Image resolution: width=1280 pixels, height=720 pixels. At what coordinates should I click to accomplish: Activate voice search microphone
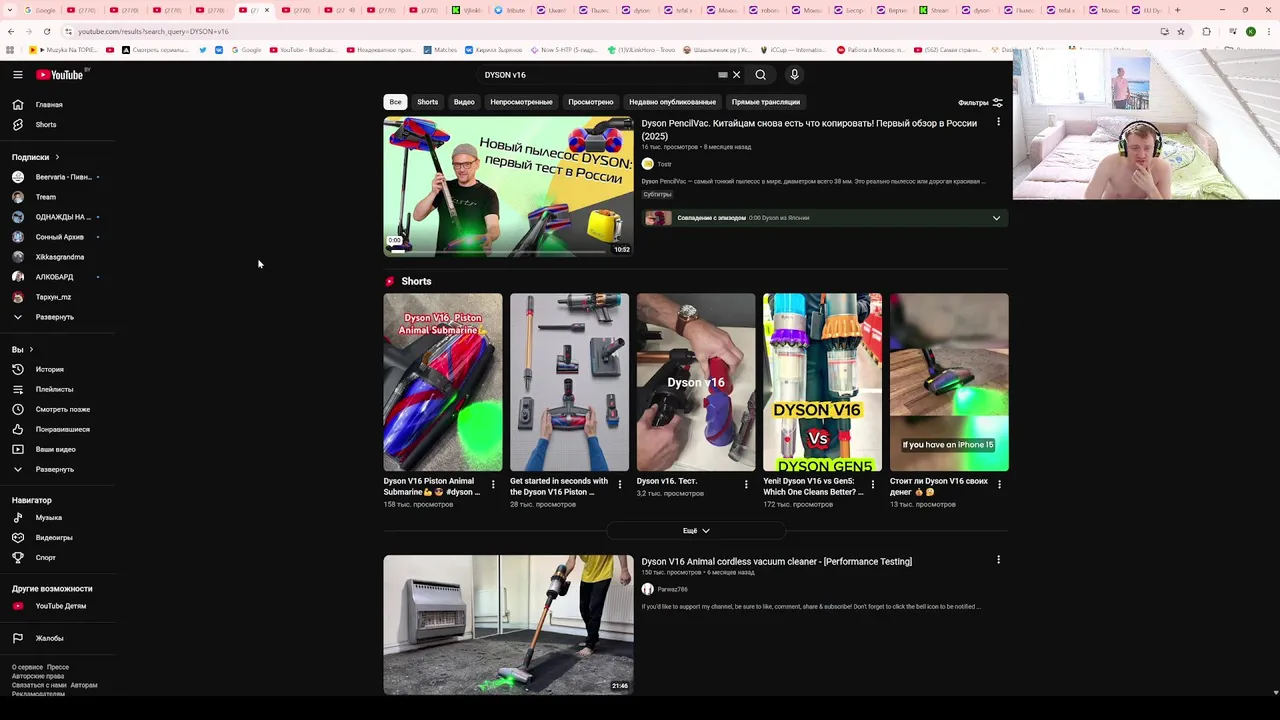pos(794,75)
